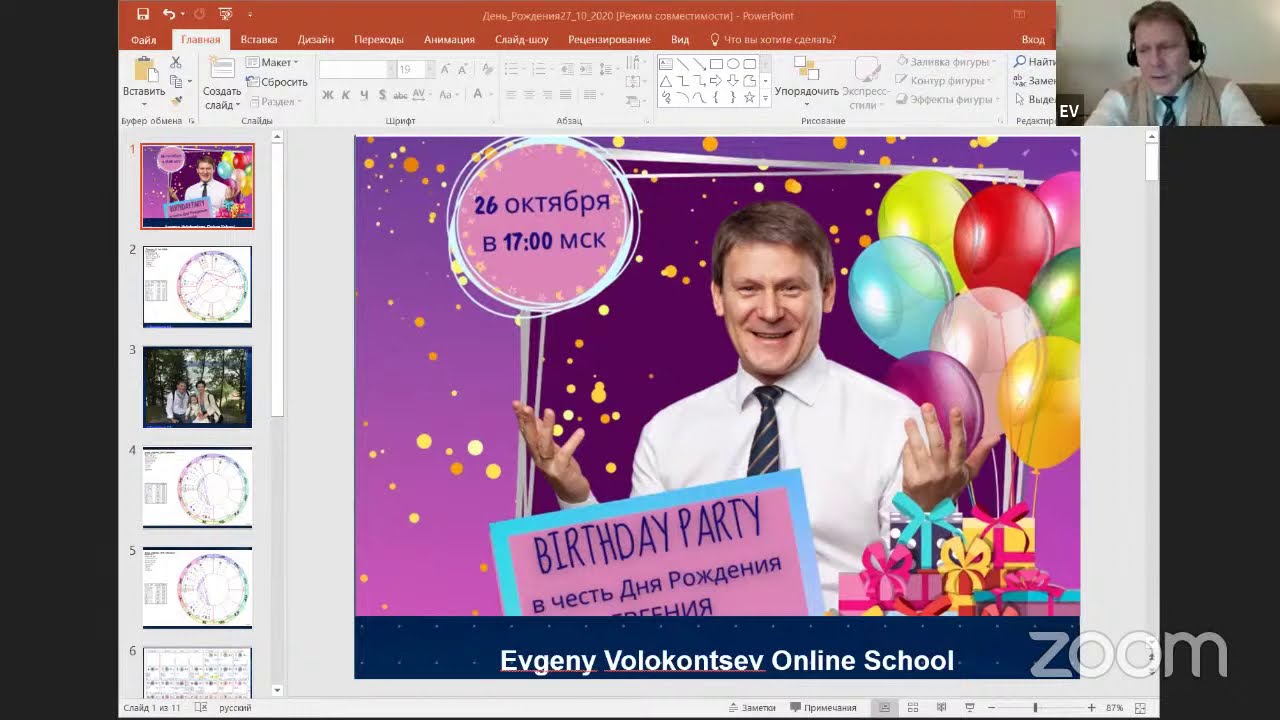Click the zoom slider handle in status bar
Image resolution: width=1280 pixels, height=720 pixels.
click(1035, 708)
